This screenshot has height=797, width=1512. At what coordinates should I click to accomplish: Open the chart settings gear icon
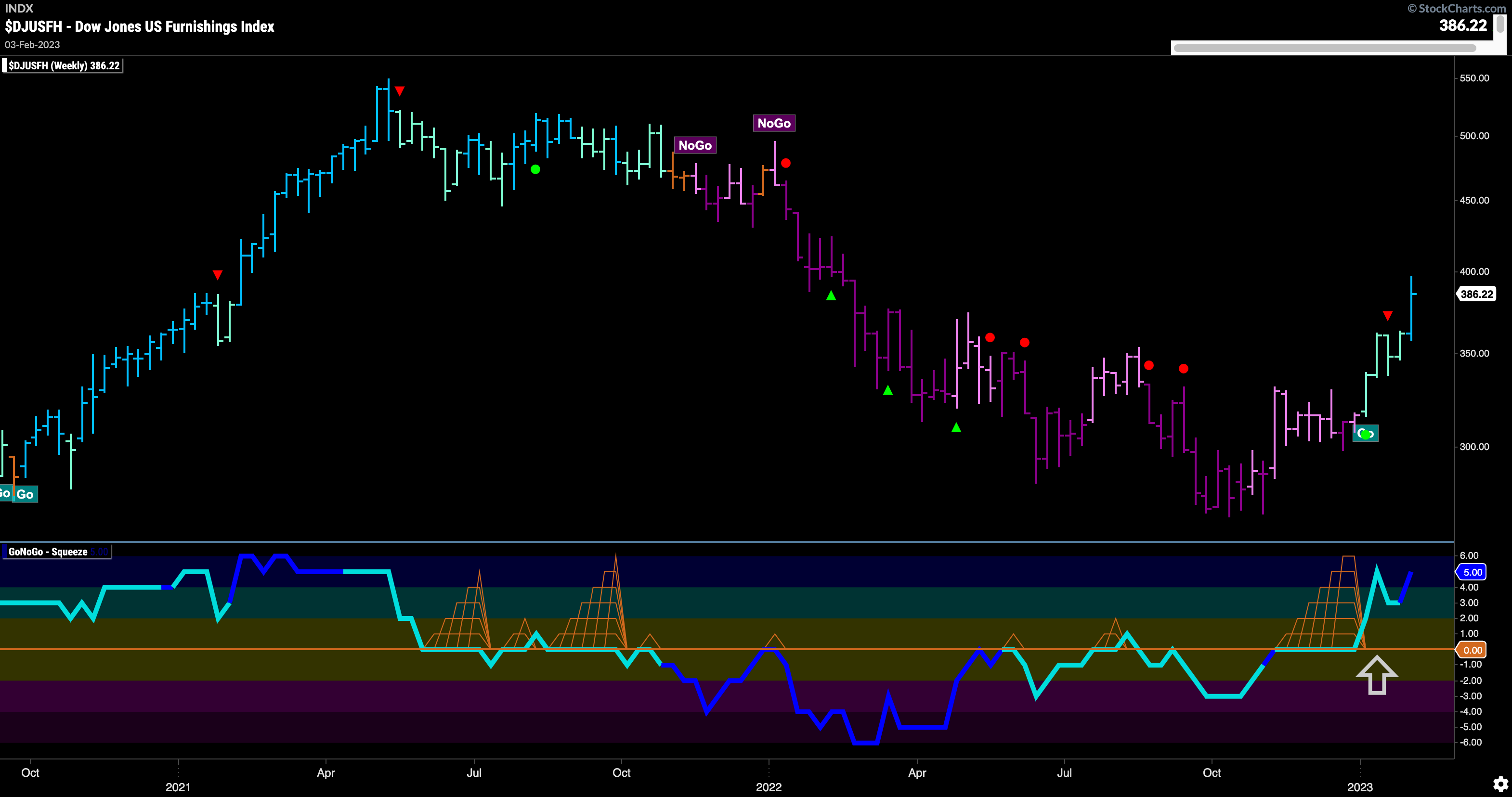[1500, 784]
